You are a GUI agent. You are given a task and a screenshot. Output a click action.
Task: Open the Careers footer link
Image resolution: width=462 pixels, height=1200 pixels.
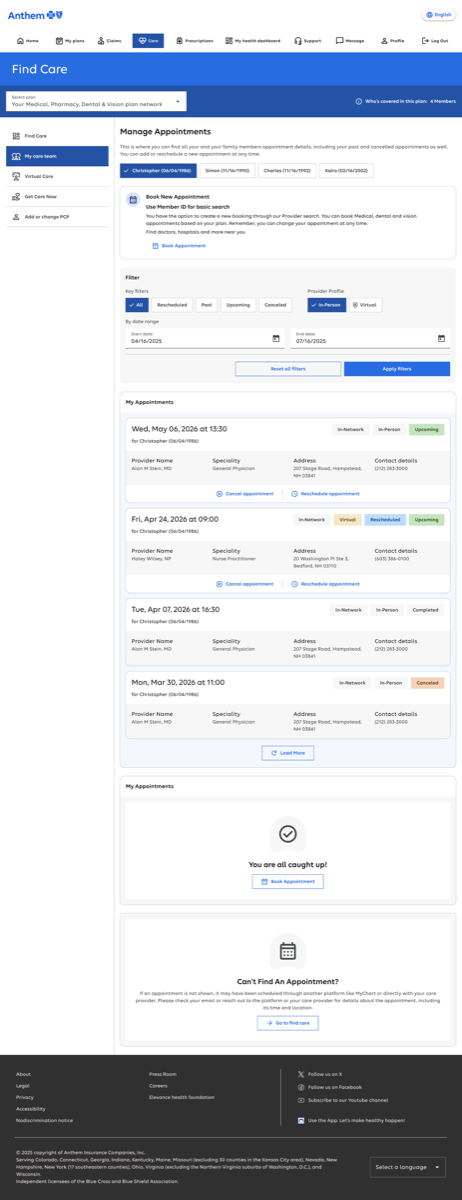(158, 1086)
